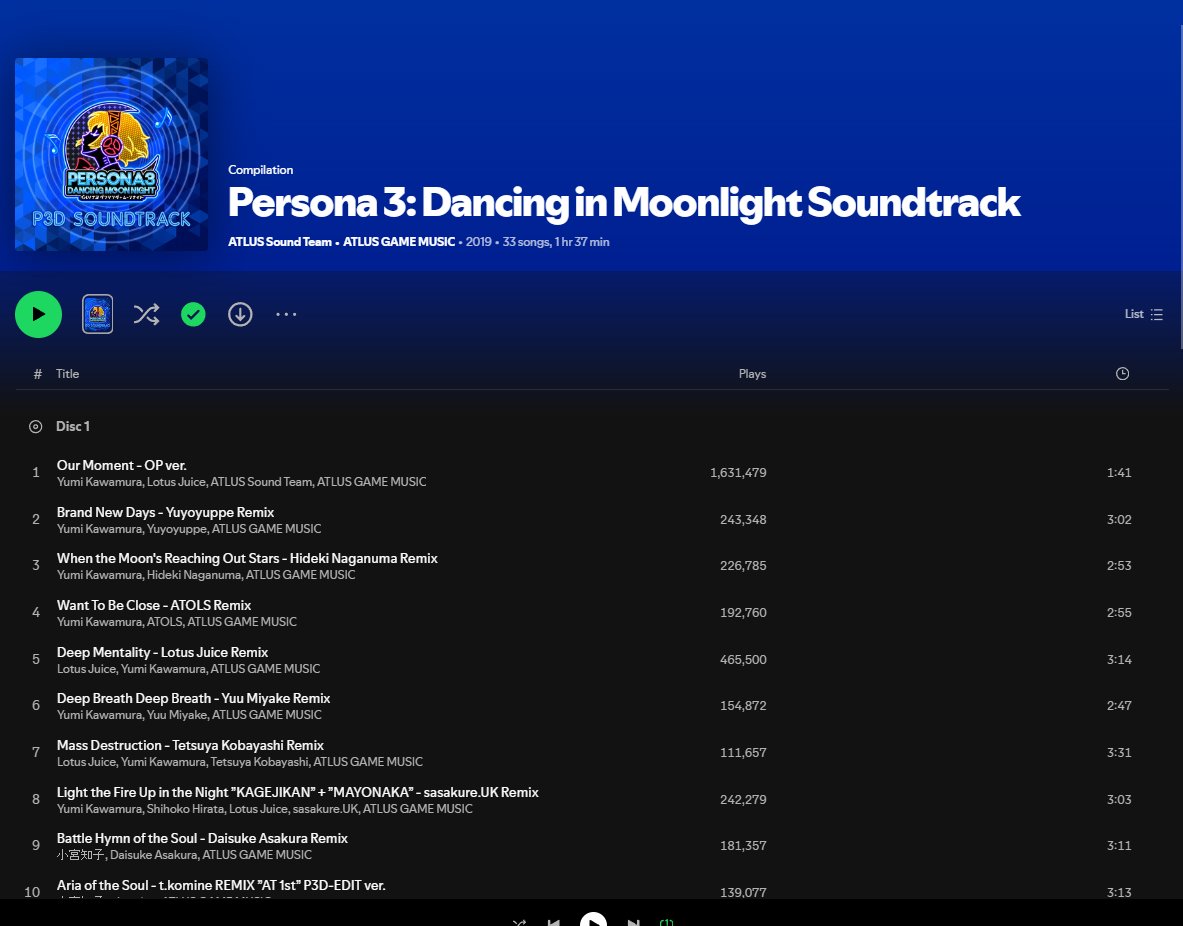The width and height of the screenshot is (1183, 926).
Task: Click the Persona 3 album cover art
Action: tap(112, 154)
